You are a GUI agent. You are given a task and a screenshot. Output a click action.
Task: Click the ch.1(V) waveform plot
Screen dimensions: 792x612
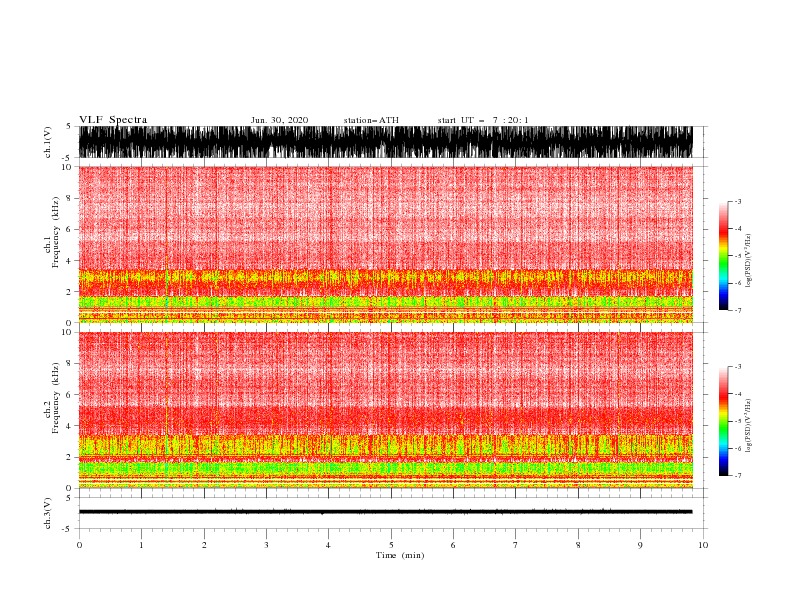pyautogui.click(x=386, y=142)
